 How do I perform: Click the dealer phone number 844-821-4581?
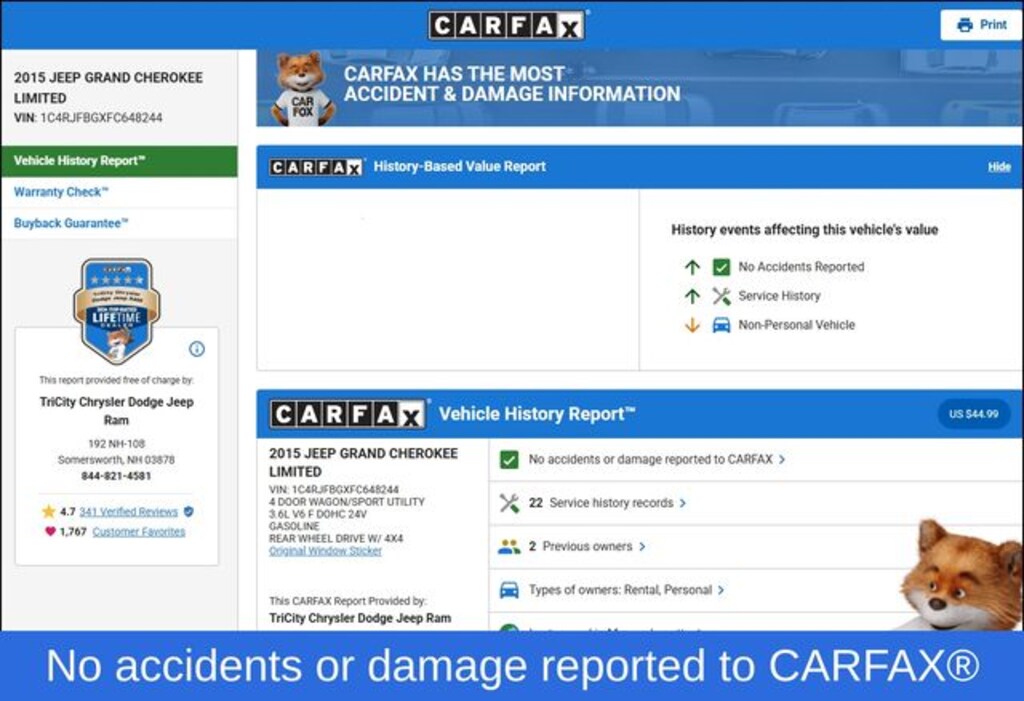point(116,476)
